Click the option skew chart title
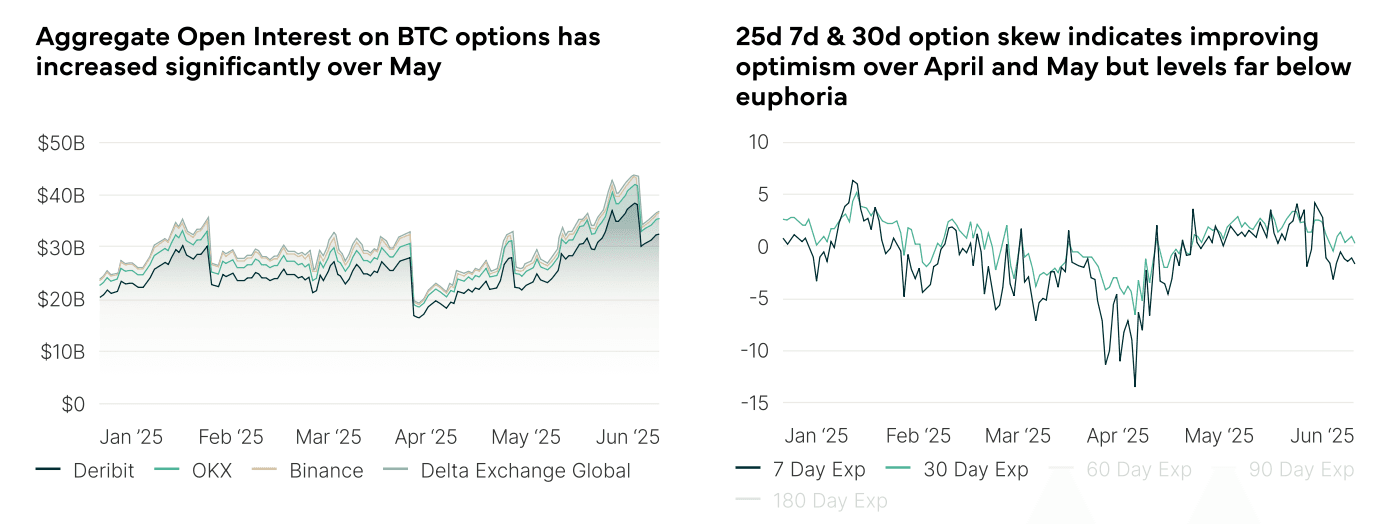Screen dimensions: 1396x524 (x=1043, y=67)
